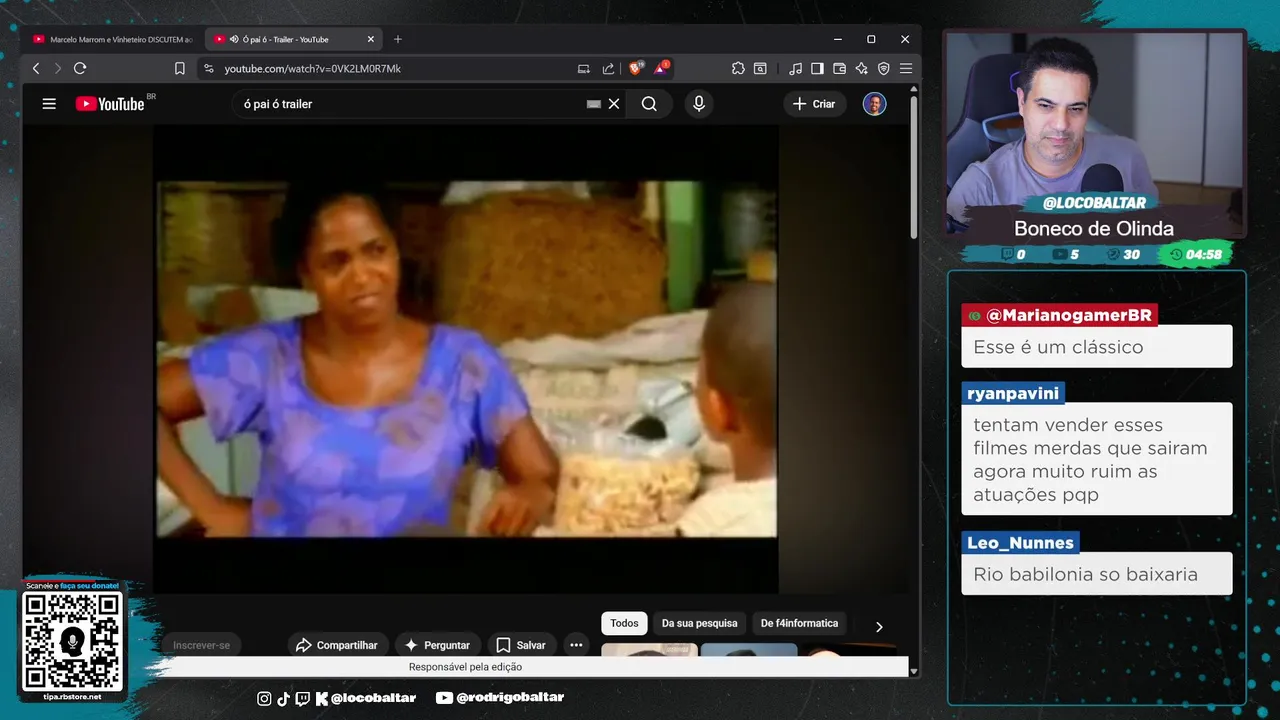The image size is (1280, 720).
Task: Start voice search with the microphone
Action: tap(699, 104)
